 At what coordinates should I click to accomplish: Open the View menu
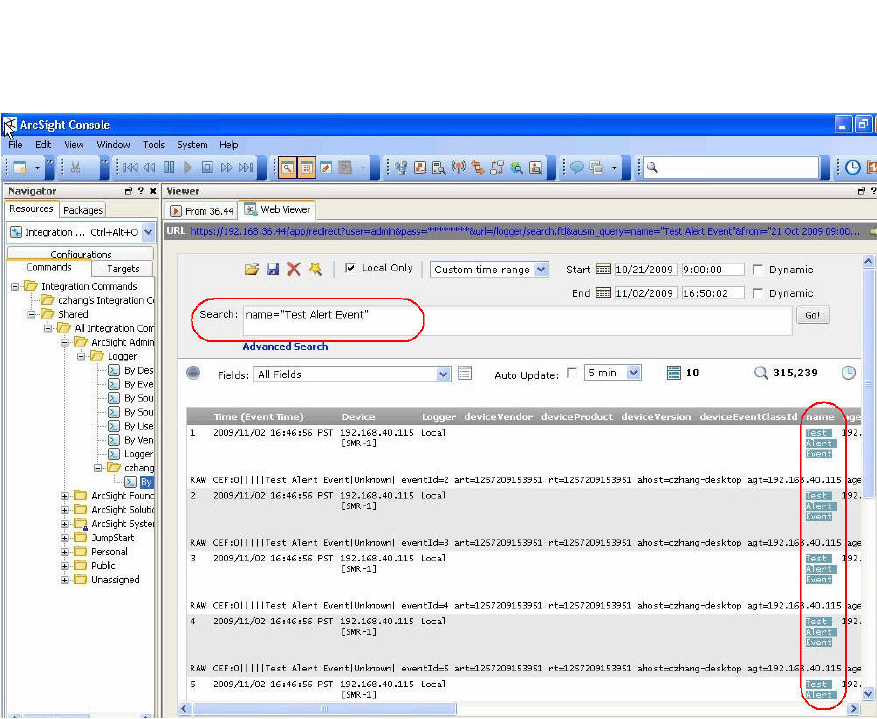tap(73, 145)
